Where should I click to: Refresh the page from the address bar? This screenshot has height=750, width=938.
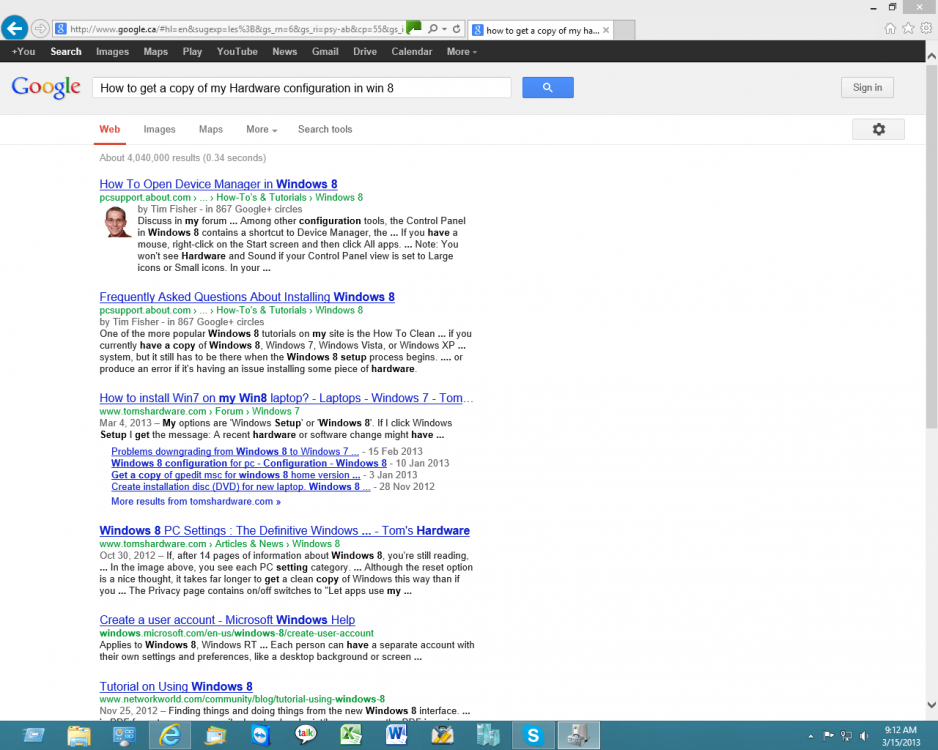(456, 29)
